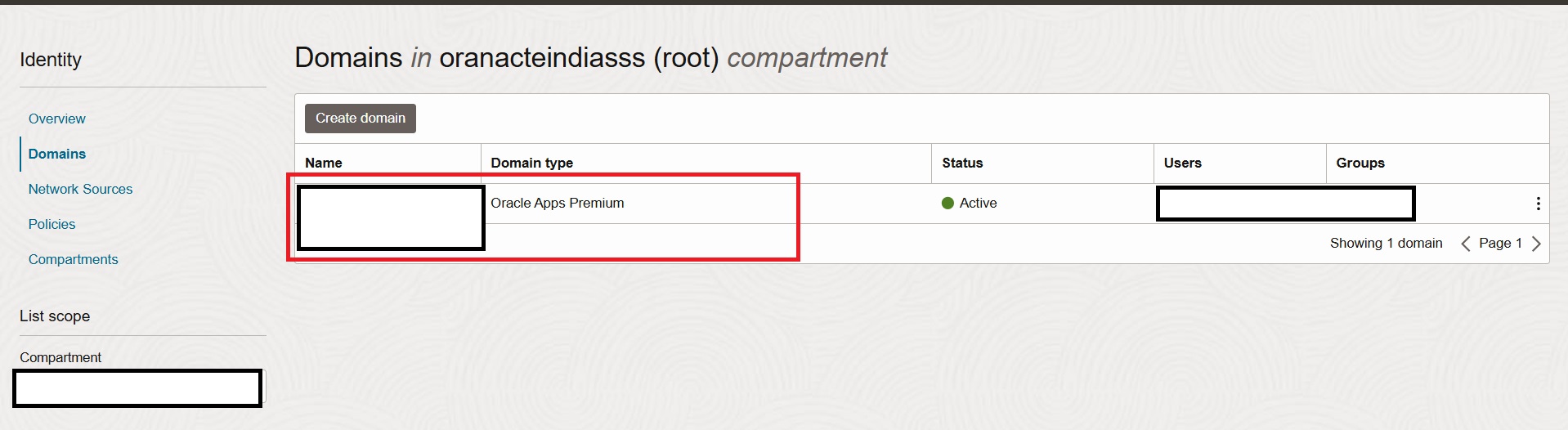Click the green Active status indicator
This screenshot has height=430, width=1568.
(948, 203)
